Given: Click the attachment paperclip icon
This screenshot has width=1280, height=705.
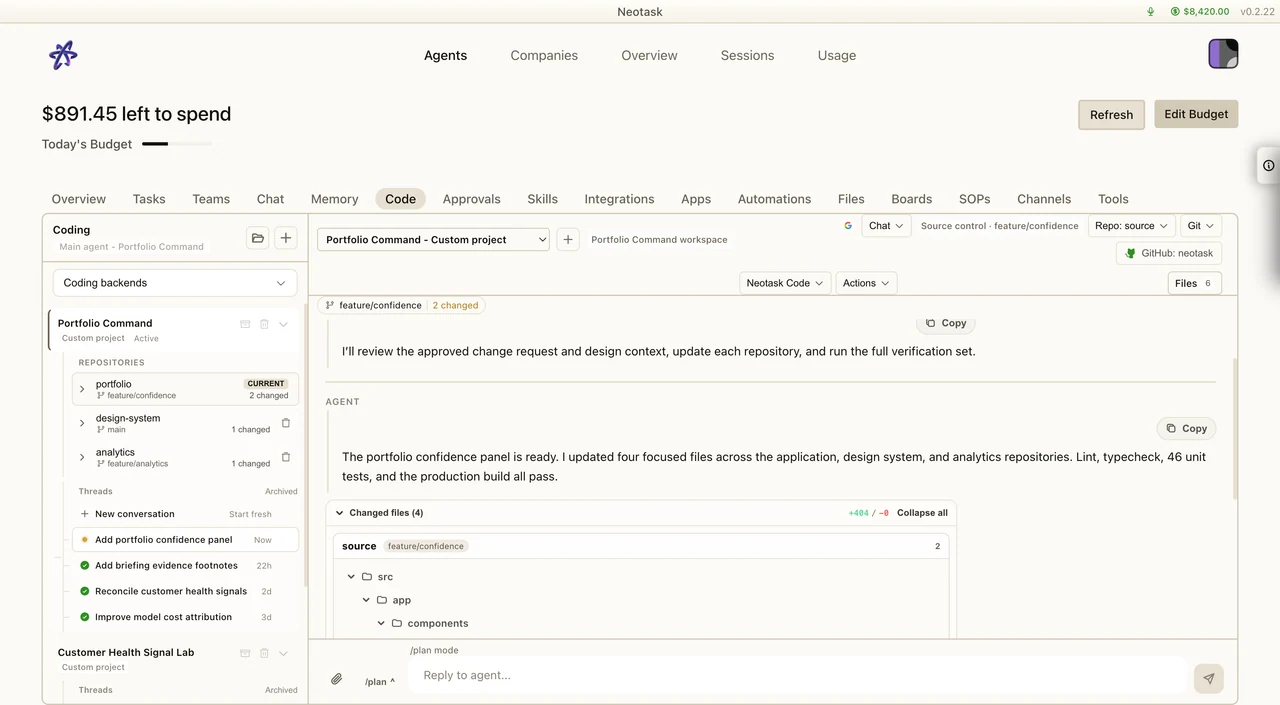Looking at the screenshot, I should point(337,679).
